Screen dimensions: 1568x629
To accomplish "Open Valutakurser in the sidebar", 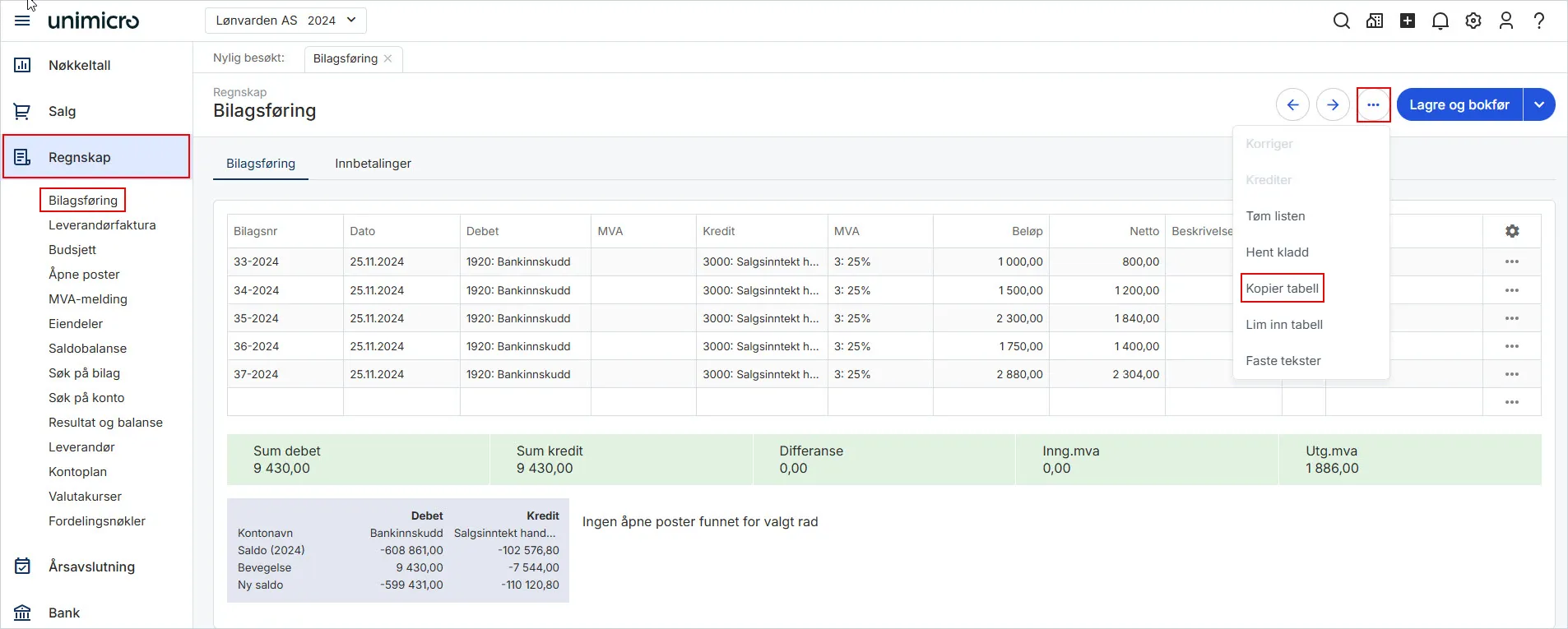I will [x=85, y=497].
